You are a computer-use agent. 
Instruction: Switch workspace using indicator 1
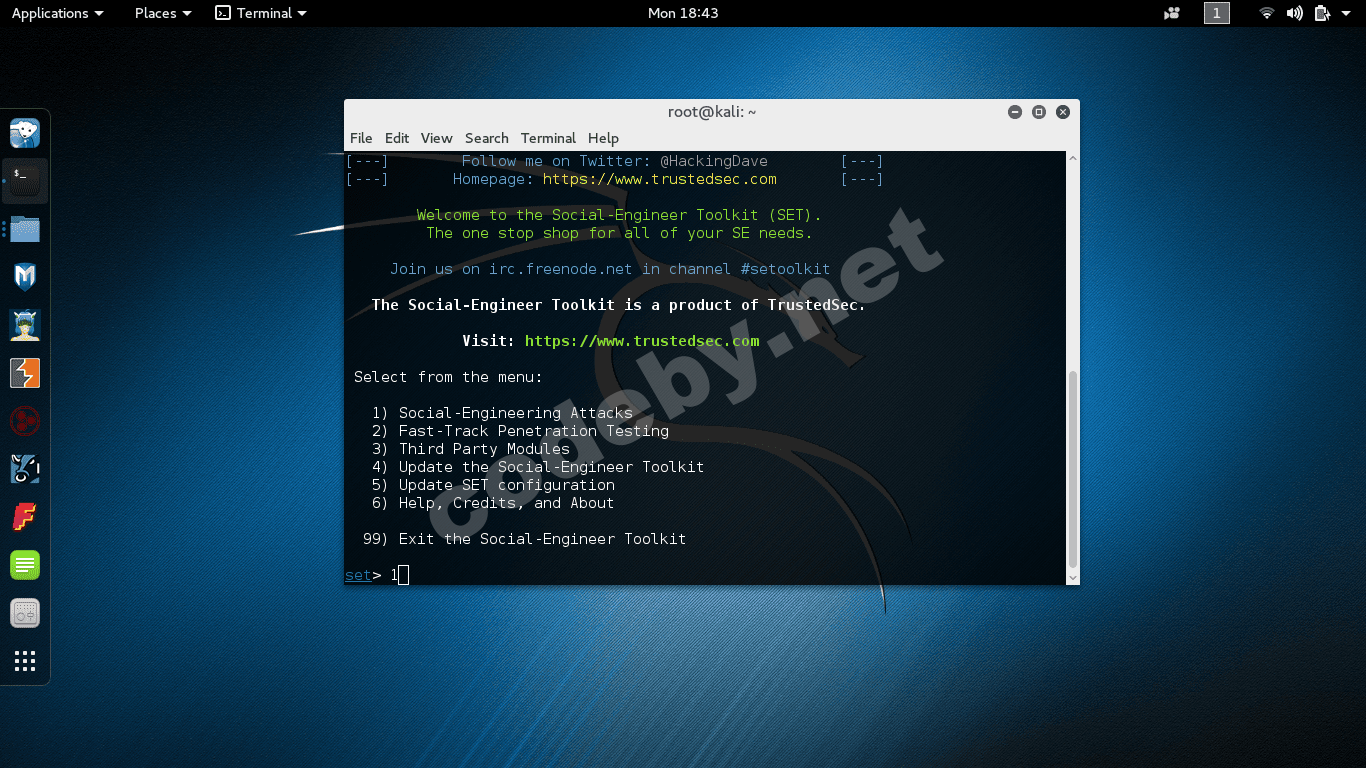click(1217, 13)
